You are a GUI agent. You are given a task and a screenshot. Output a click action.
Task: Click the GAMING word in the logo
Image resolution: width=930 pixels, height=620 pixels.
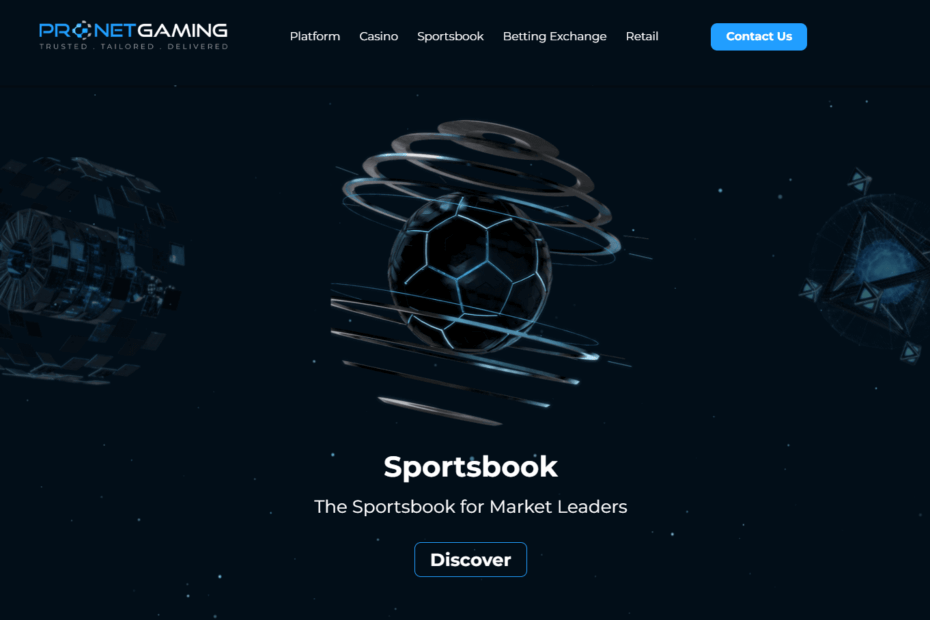[x=183, y=30]
